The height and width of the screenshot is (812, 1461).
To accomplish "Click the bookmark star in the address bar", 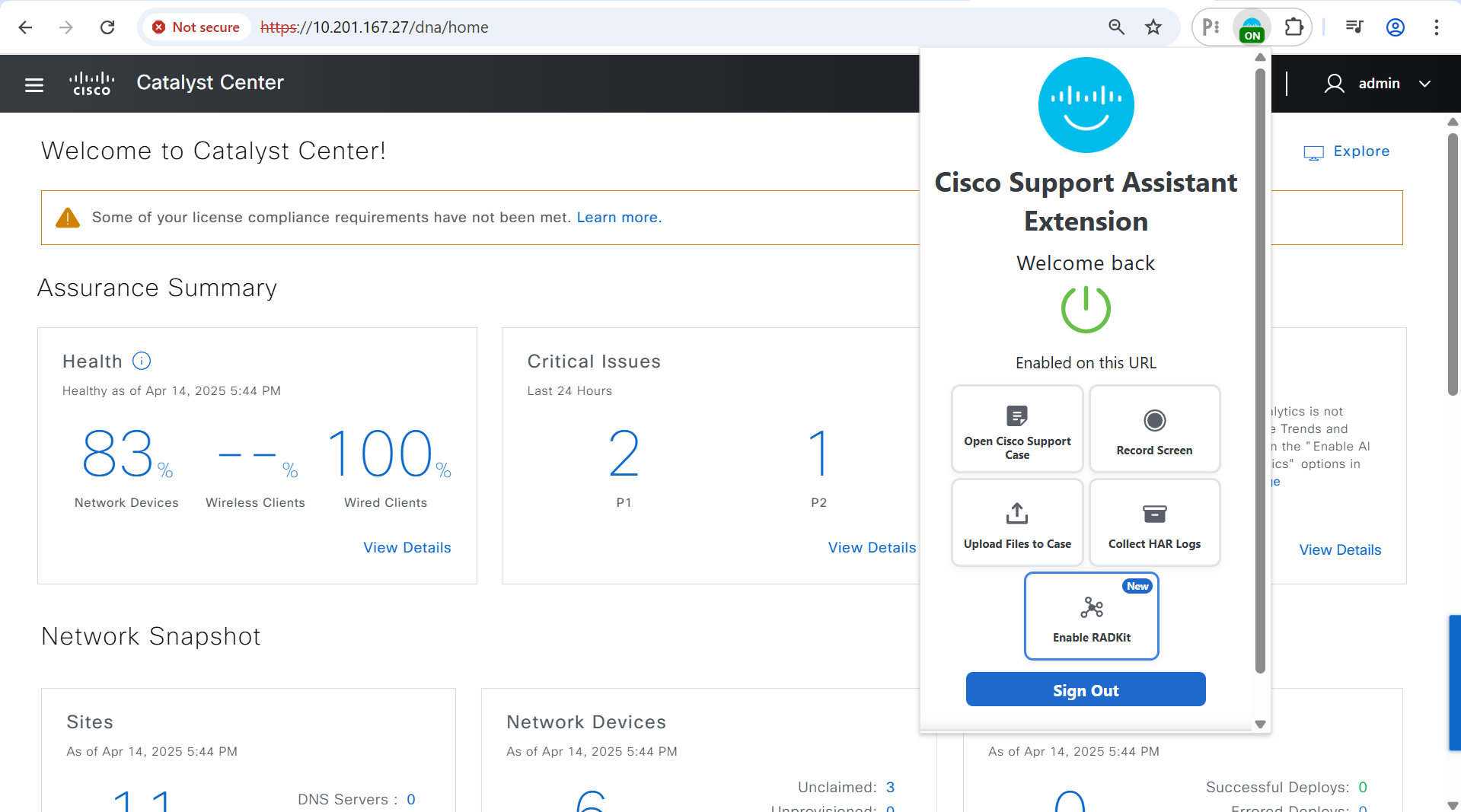I will (x=1153, y=27).
